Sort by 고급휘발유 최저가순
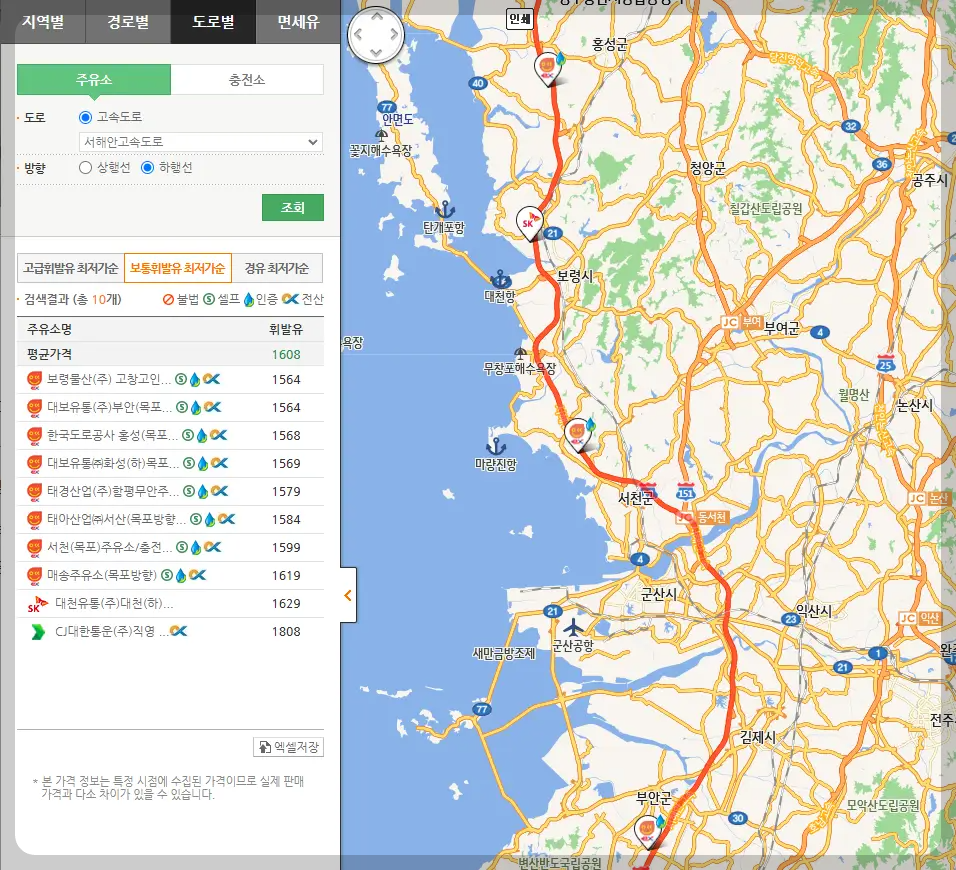The image size is (956, 870). click(71, 268)
